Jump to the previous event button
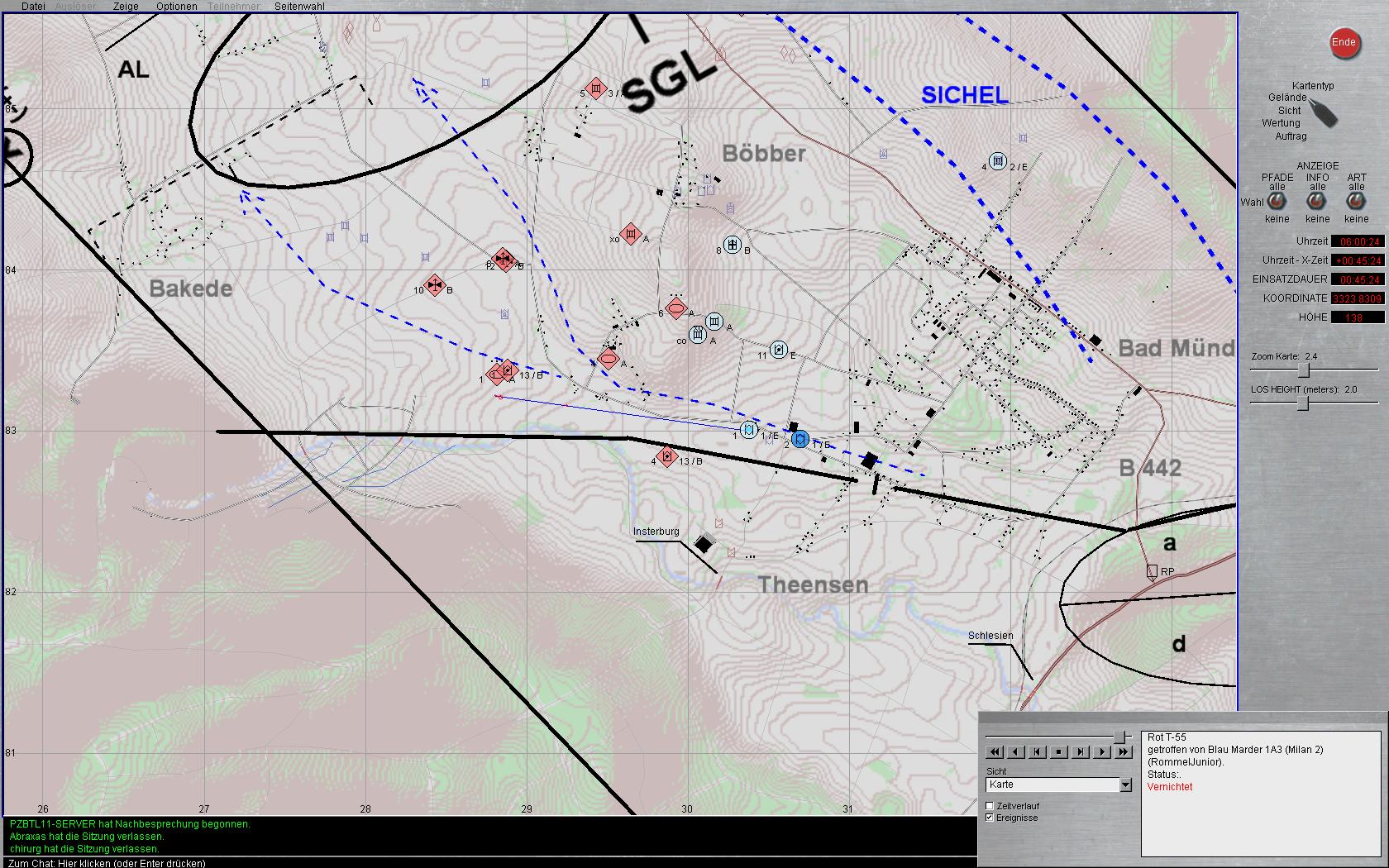The height and width of the screenshot is (868, 1389). 1038,752
